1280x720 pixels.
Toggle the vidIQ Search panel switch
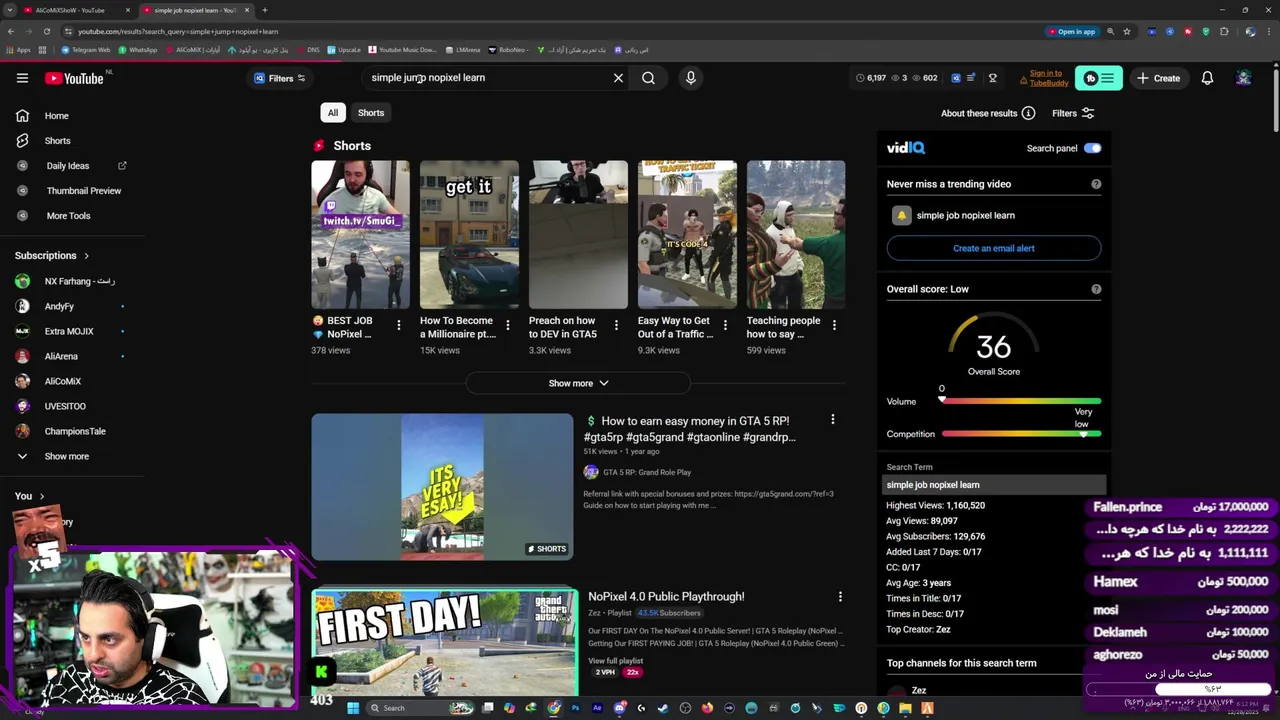pos(1092,148)
